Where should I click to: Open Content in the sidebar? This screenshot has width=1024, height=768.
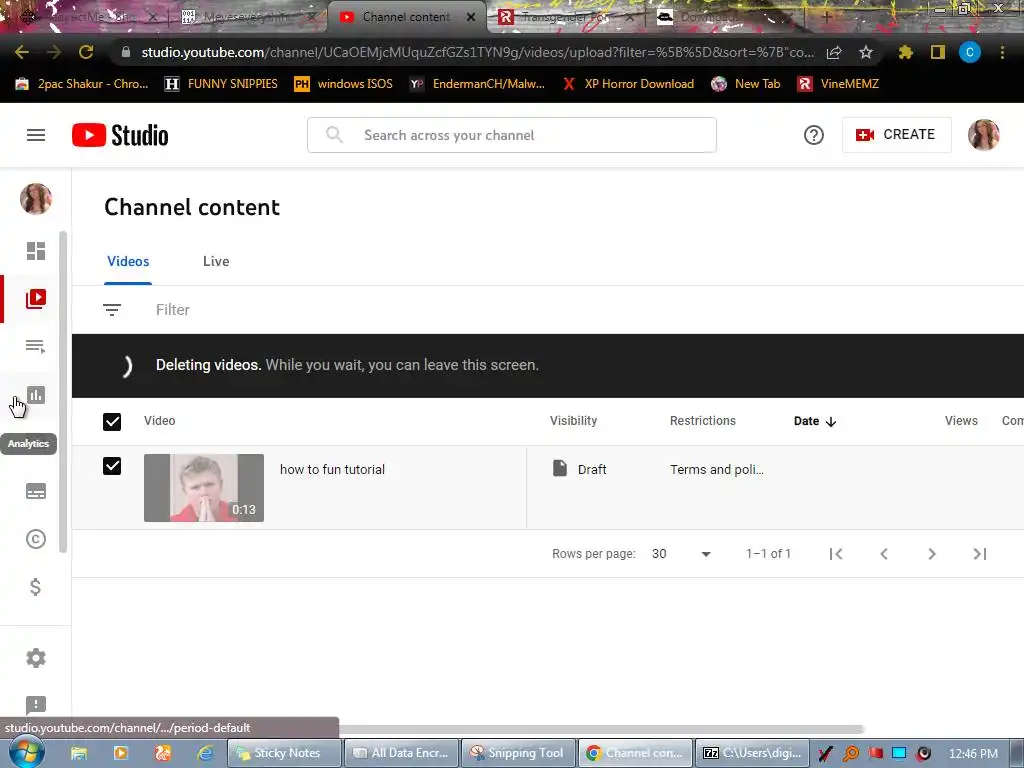(x=36, y=299)
